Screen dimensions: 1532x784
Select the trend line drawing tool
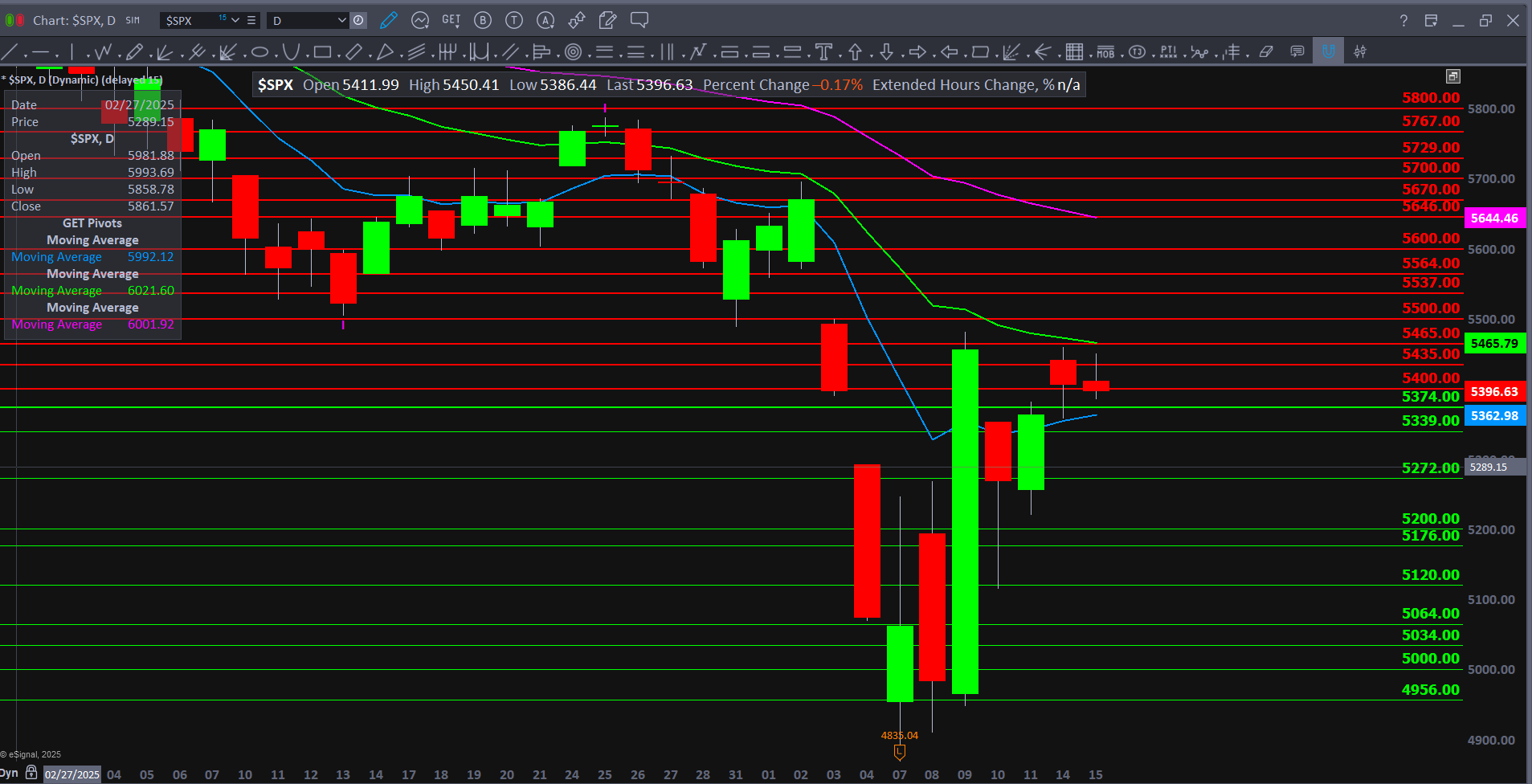10,53
